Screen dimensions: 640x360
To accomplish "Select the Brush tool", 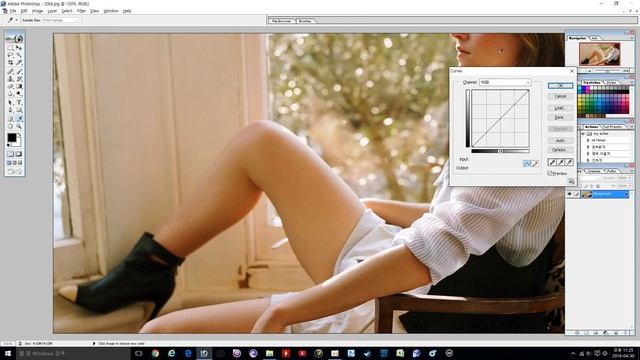I will 19,71.
